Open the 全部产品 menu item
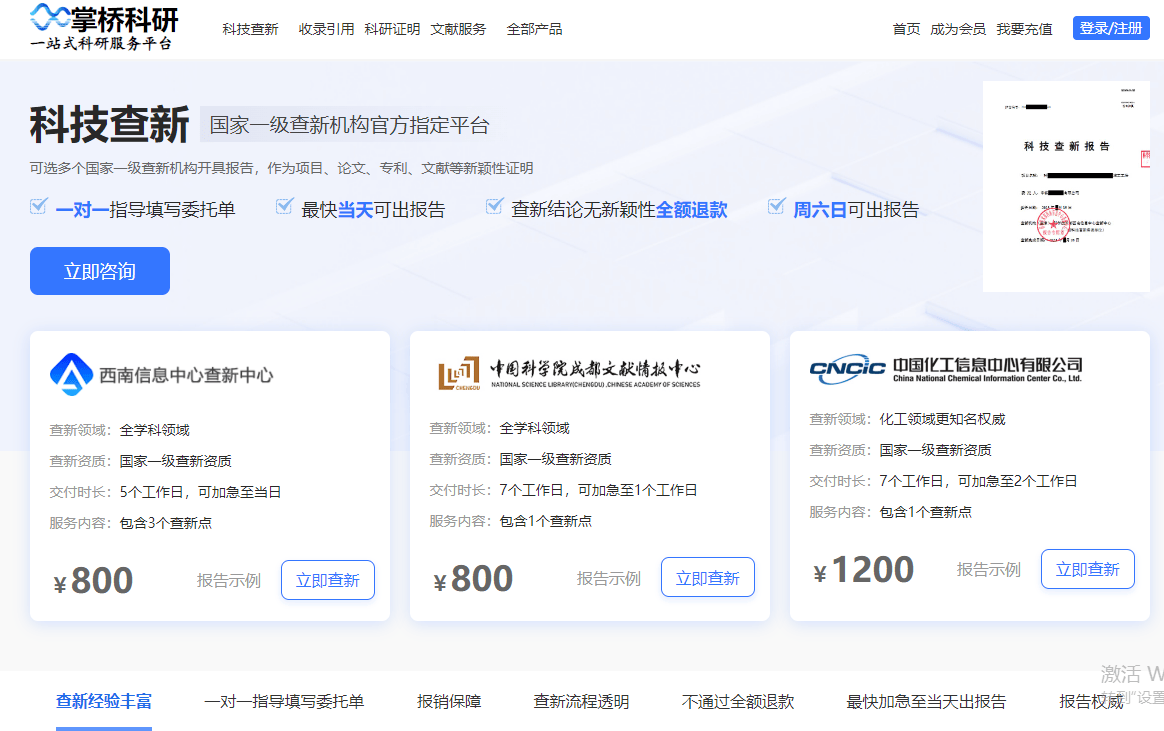The image size is (1164, 731). (x=534, y=29)
